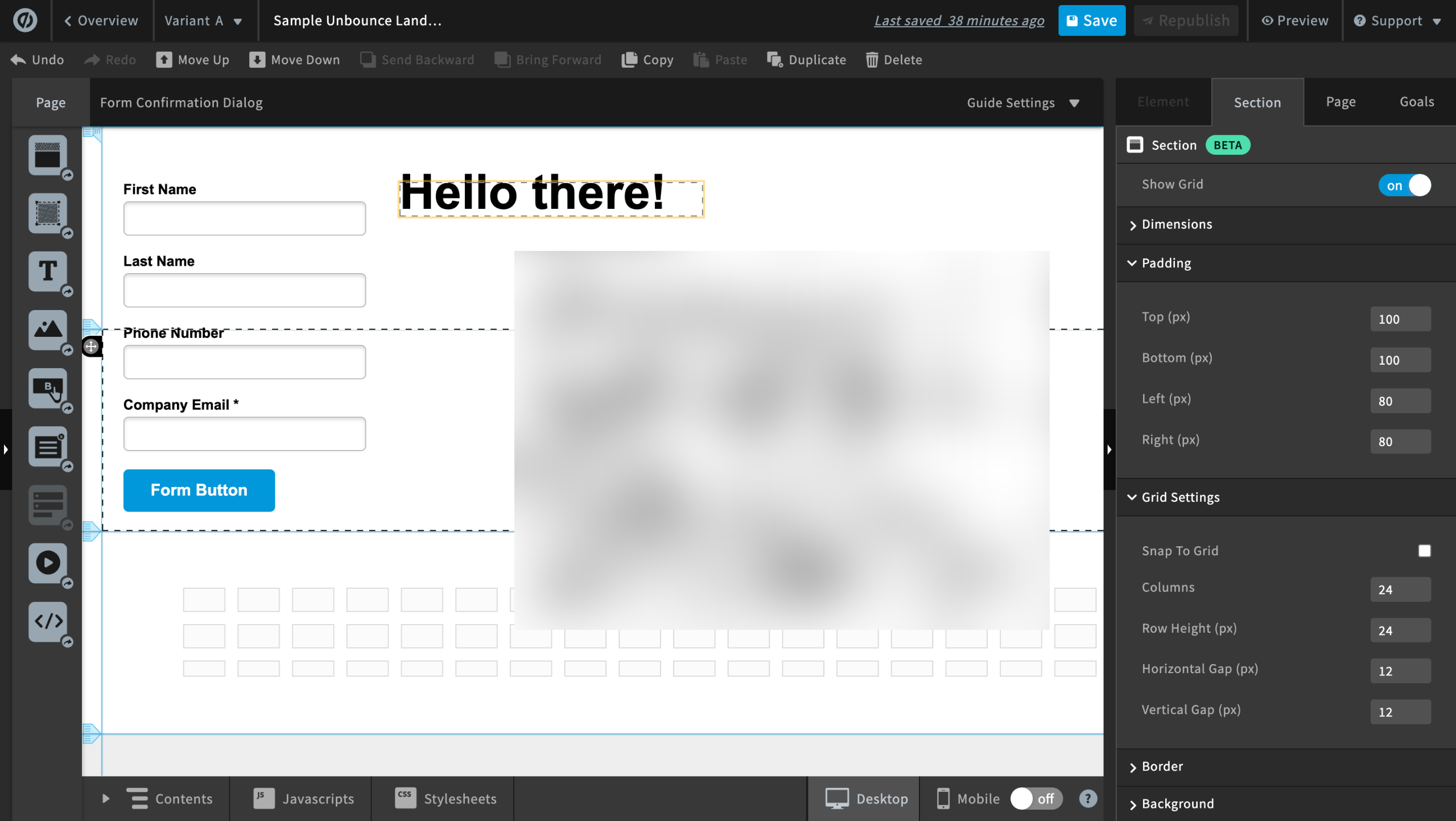The width and height of the screenshot is (1456, 821).
Task: Select the Image widget in the sidebar
Action: pos(48,330)
